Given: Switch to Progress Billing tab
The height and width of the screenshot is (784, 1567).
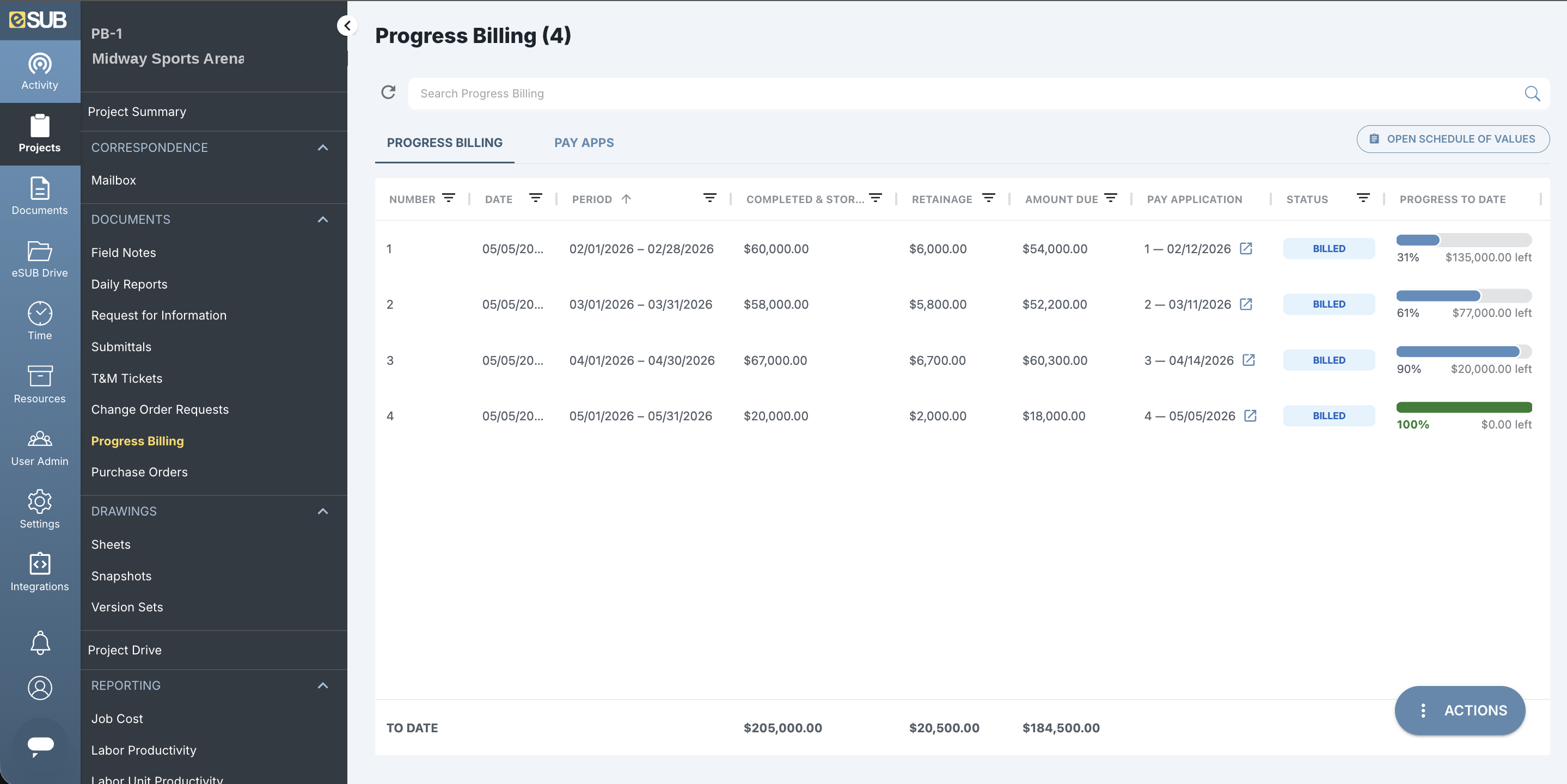Looking at the screenshot, I should 445,143.
